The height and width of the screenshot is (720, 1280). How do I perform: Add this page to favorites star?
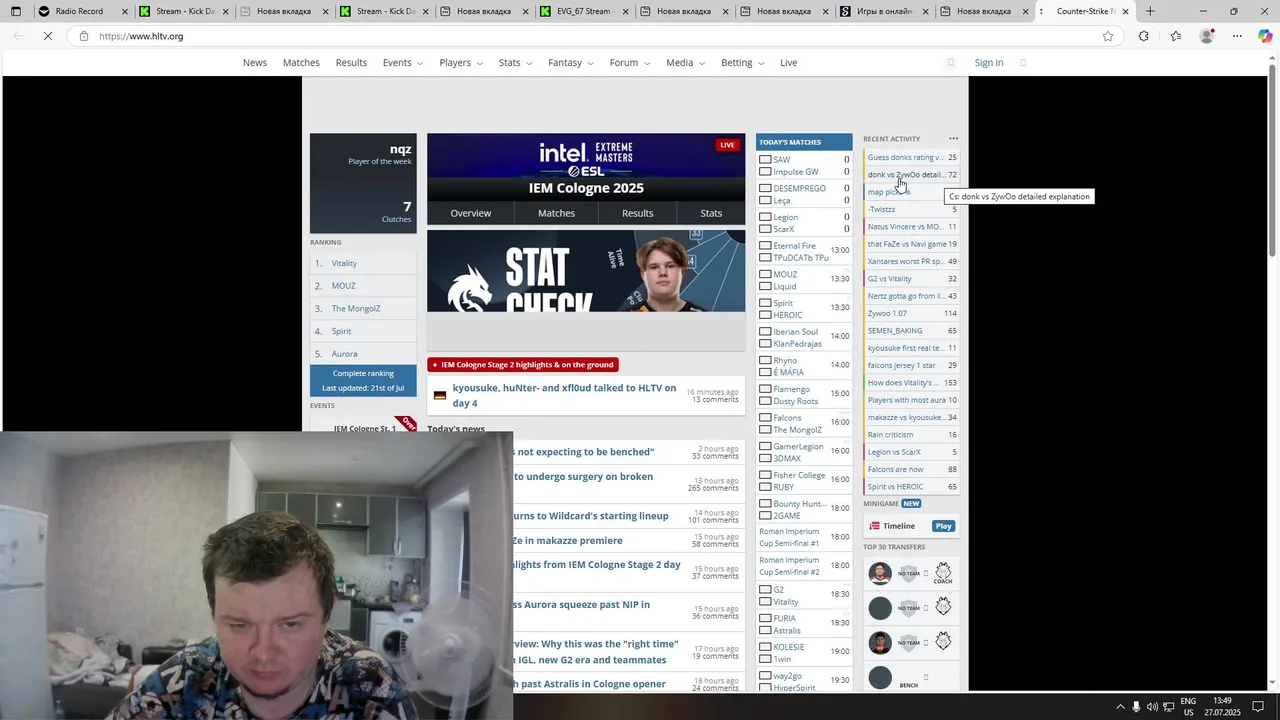[1108, 36]
